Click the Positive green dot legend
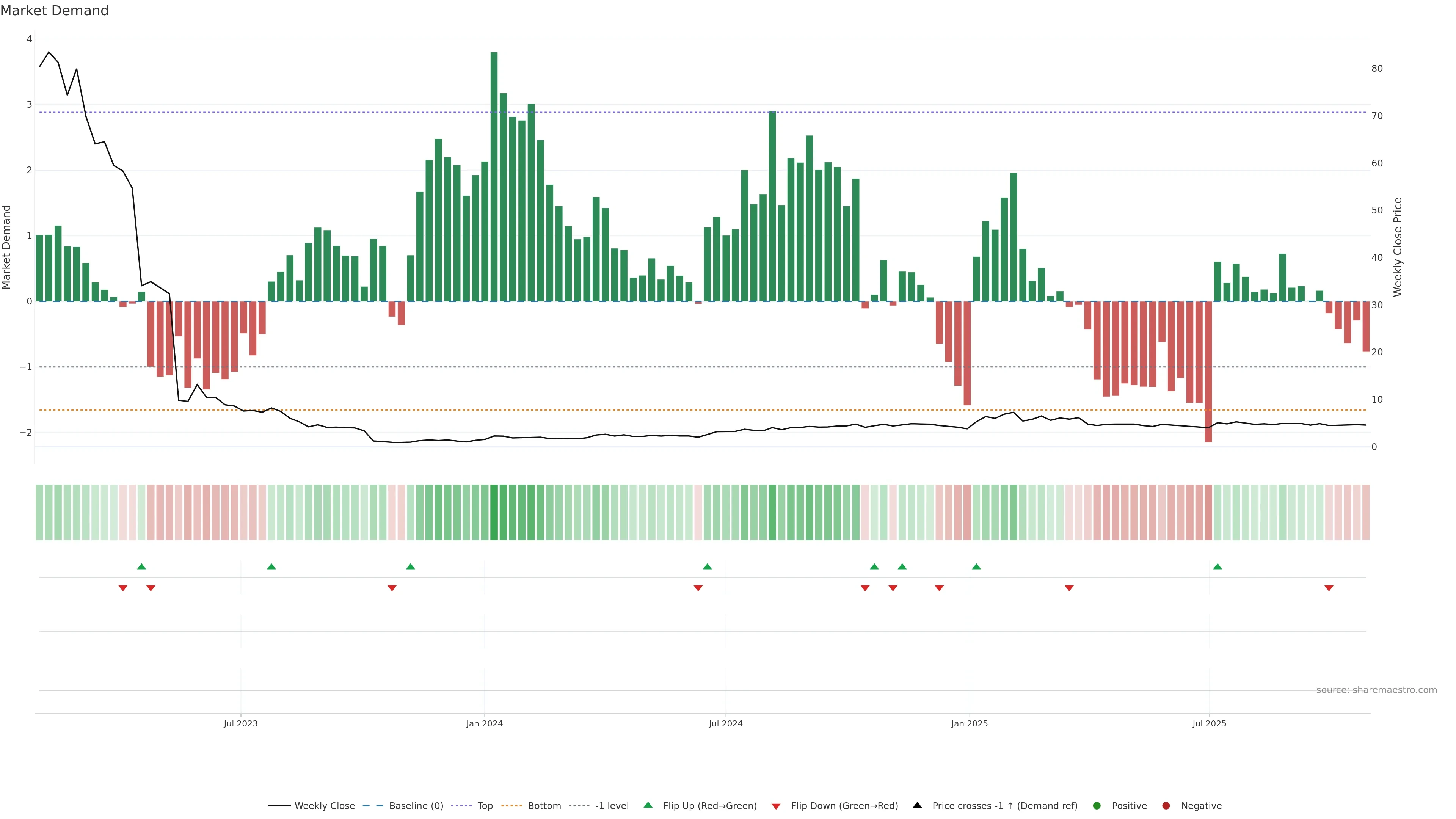1456x819 pixels. tap(1097, 806)
